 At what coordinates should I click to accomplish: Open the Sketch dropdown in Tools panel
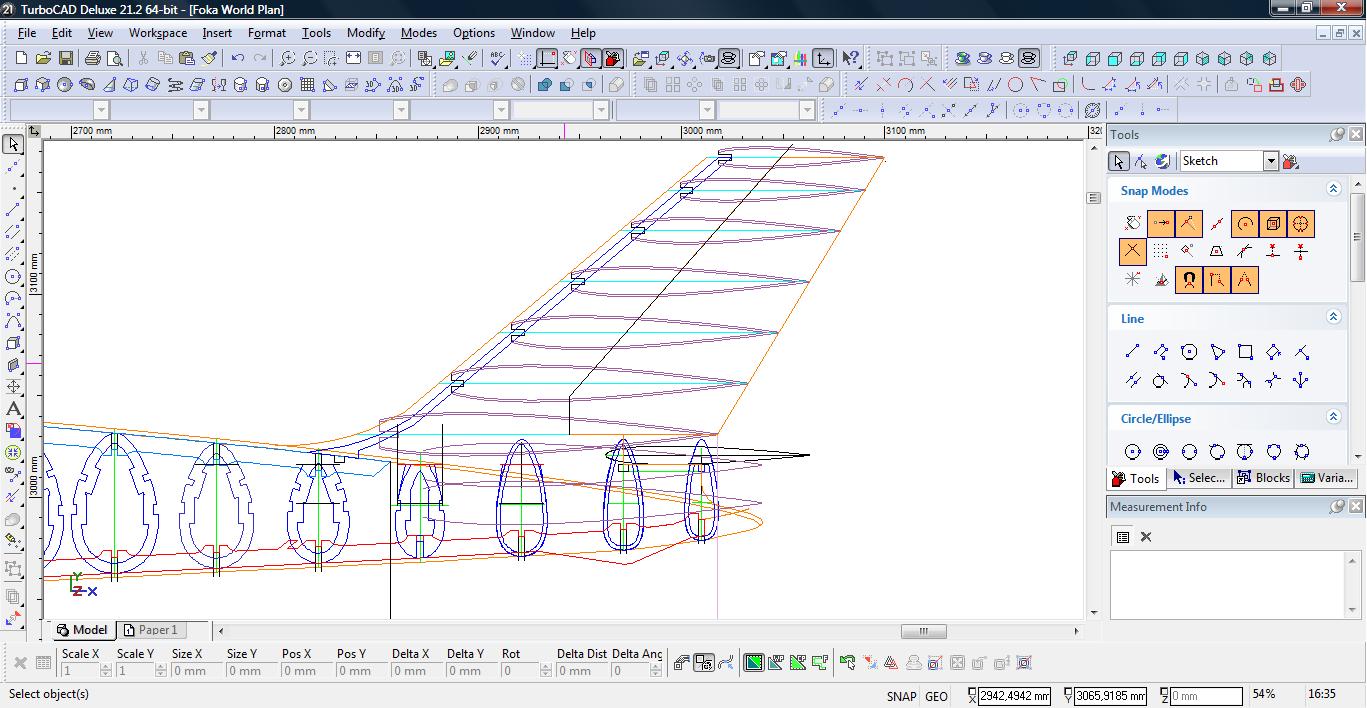pos(1270,161)
